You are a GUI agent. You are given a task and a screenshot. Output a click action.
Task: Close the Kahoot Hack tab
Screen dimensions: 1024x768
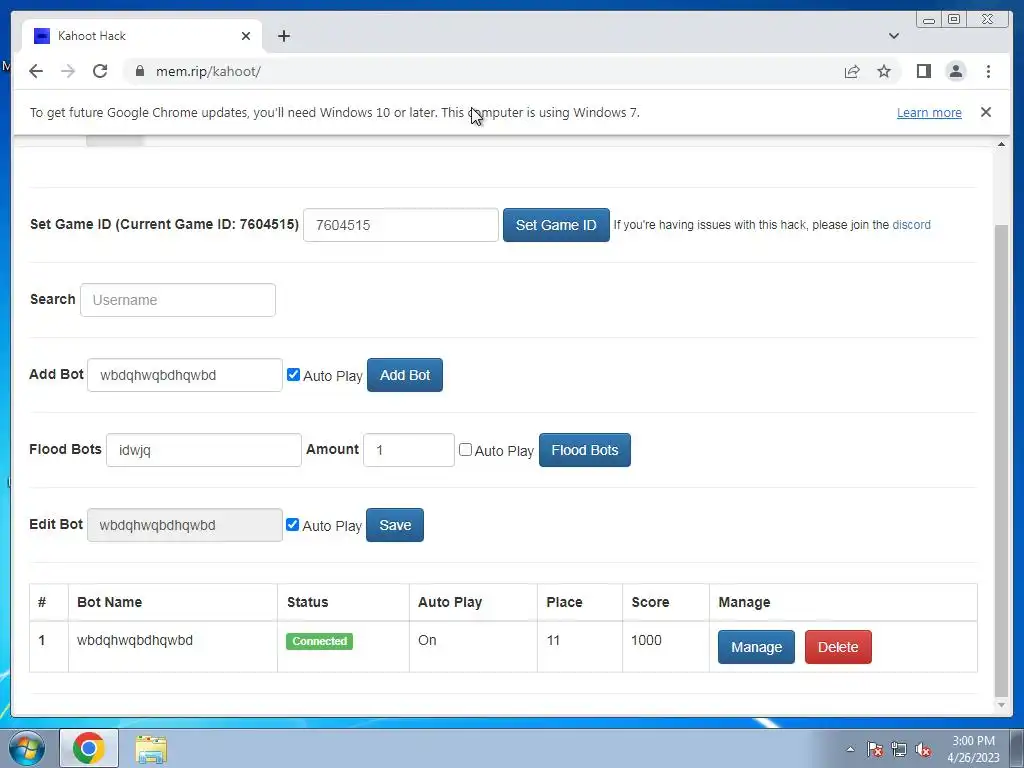(x=246, y=36)
